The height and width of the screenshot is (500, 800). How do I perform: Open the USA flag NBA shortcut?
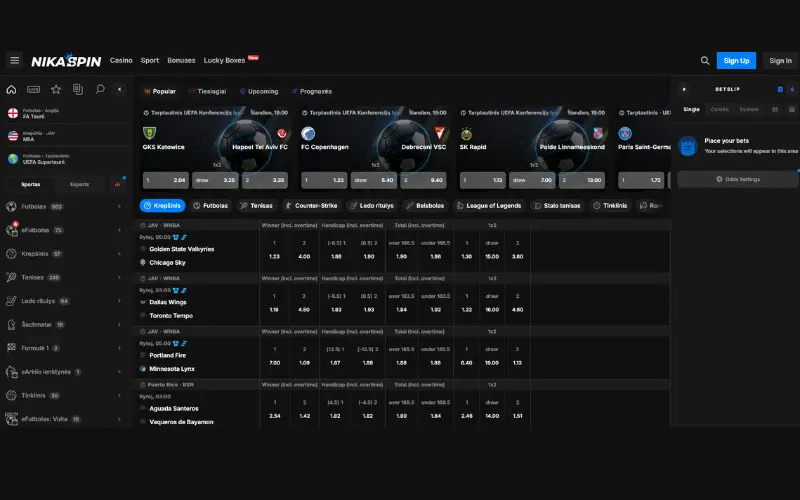coord(66,136)
